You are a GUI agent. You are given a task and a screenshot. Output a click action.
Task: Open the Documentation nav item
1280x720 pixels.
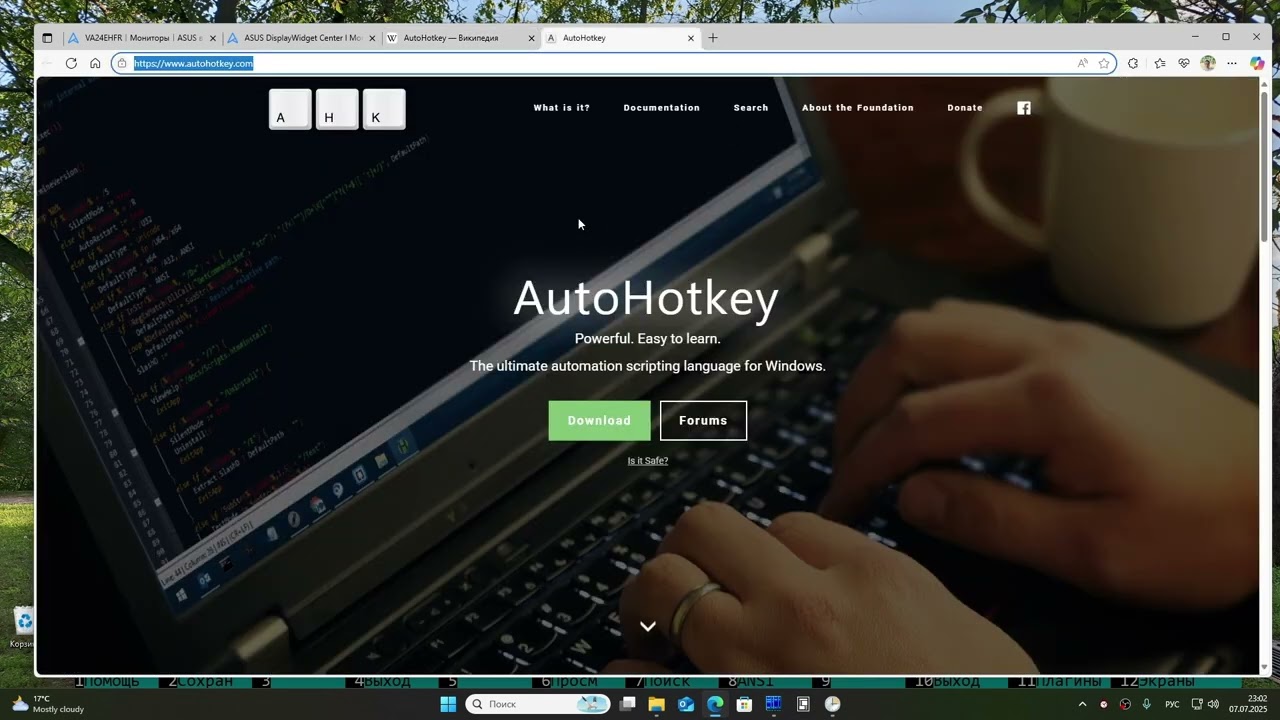click(x=662, y=108)
